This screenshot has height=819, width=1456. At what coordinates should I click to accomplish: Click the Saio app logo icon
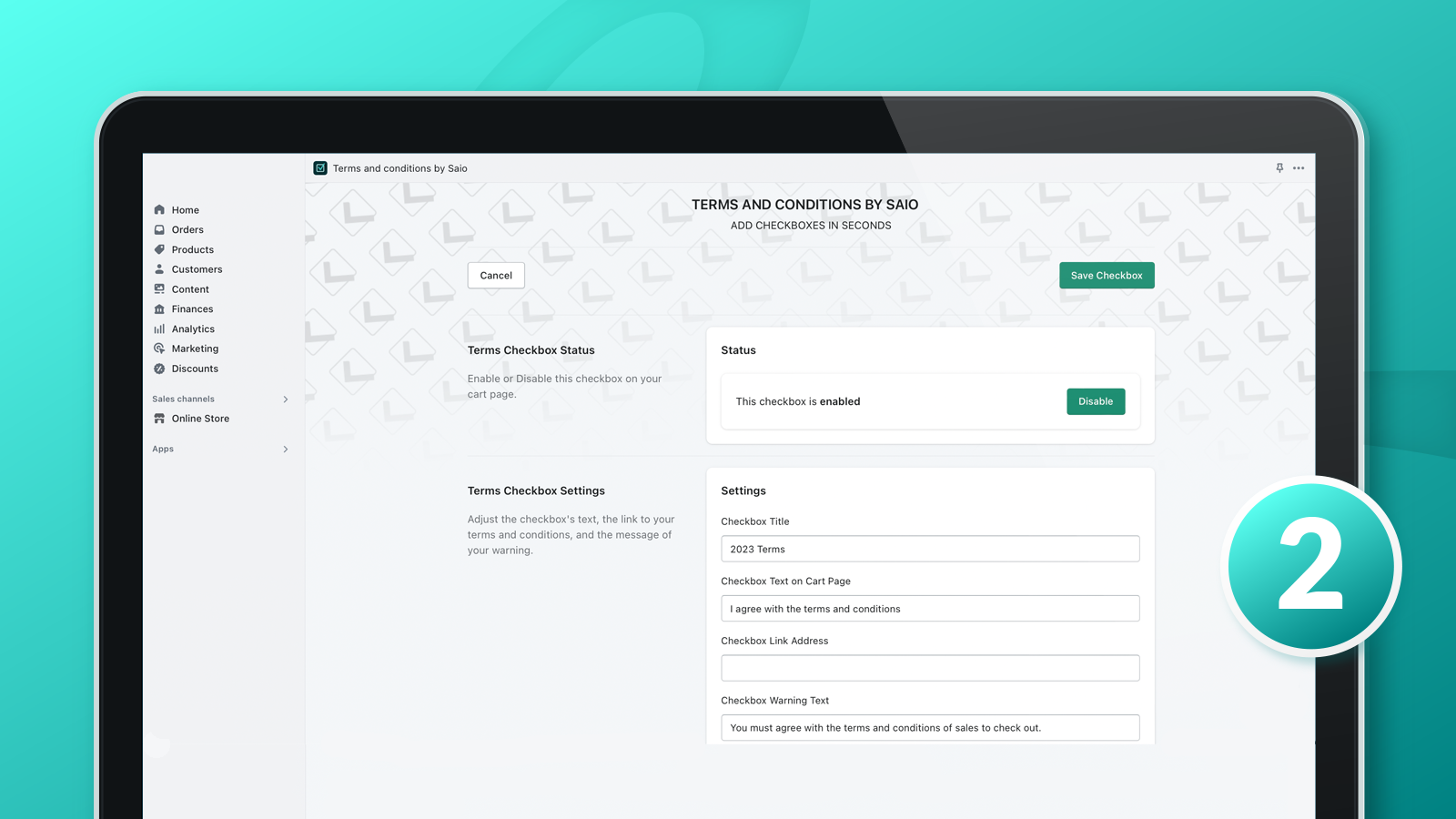tap(320, 168)
